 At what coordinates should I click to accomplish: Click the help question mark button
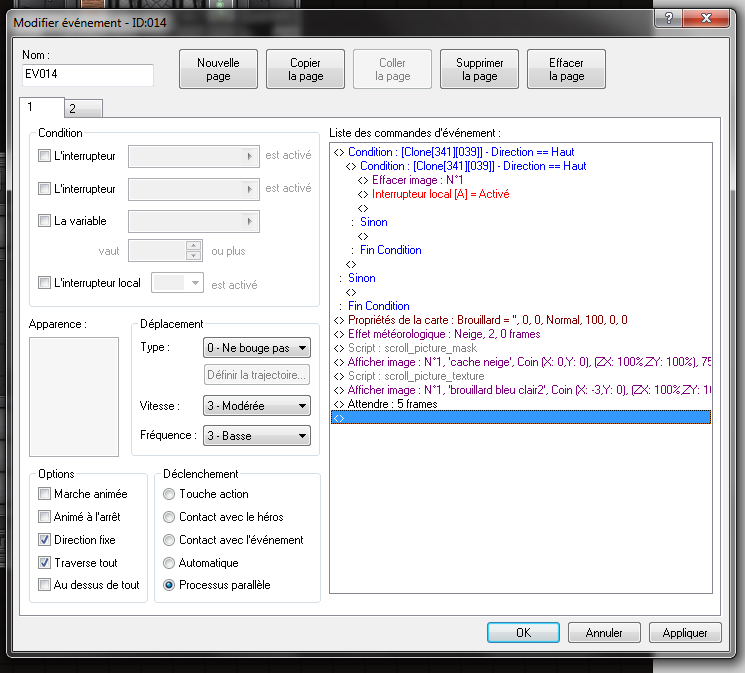[x=669, y=19]
